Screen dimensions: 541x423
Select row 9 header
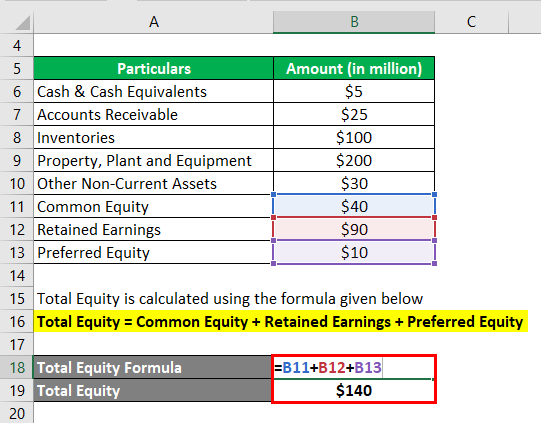coord(17,160)
